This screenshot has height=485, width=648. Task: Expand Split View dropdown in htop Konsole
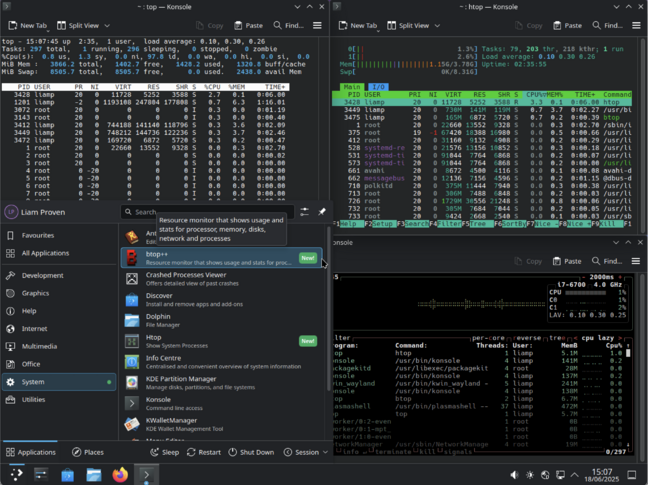coord(437,26)
